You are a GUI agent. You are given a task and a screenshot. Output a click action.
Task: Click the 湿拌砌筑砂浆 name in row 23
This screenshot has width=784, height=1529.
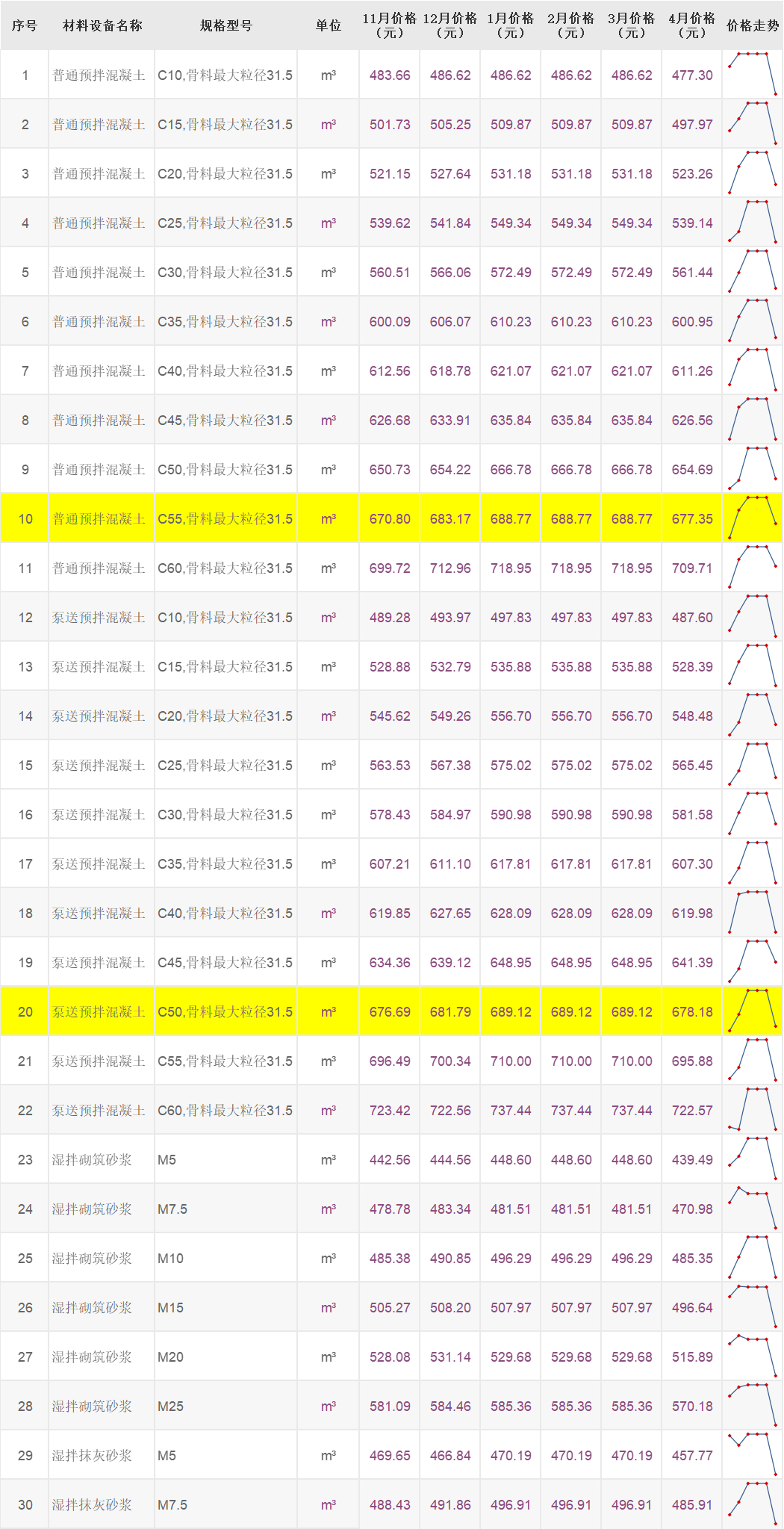92,1160
